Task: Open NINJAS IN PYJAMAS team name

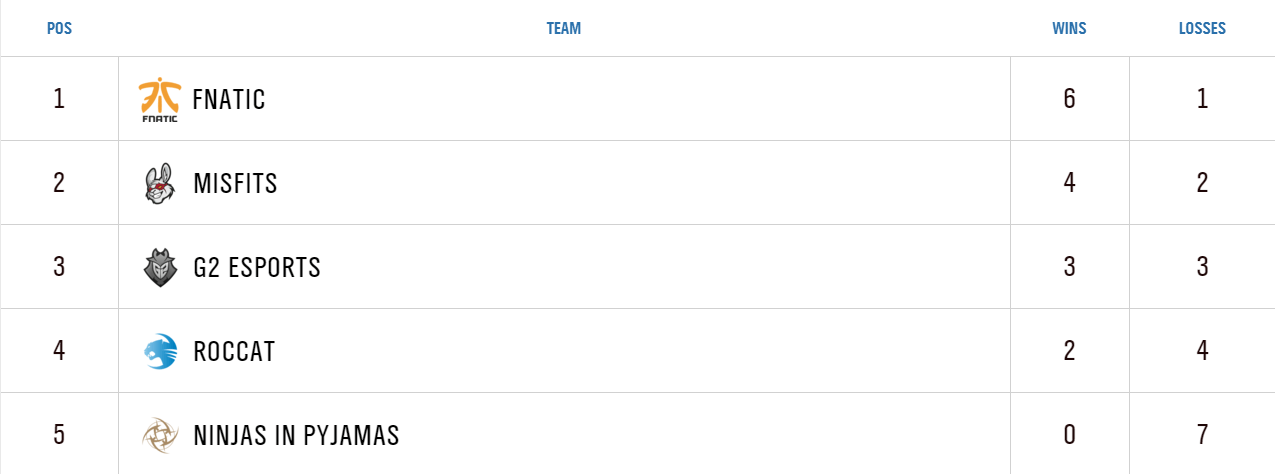Action: point(295,436)
